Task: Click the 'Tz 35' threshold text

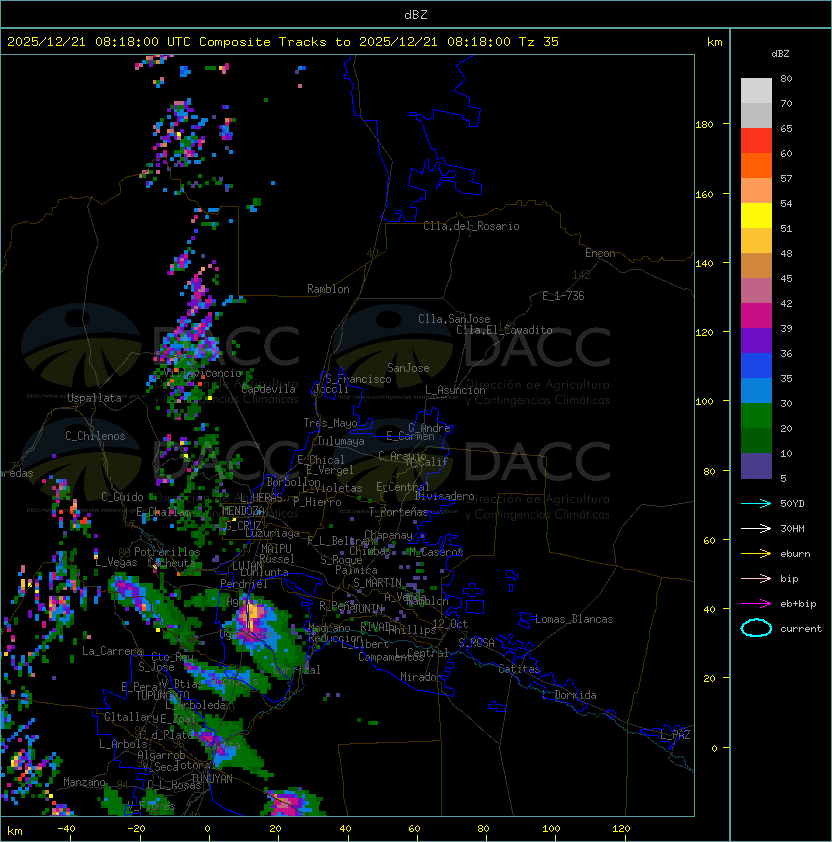Action: coord(539,42)
